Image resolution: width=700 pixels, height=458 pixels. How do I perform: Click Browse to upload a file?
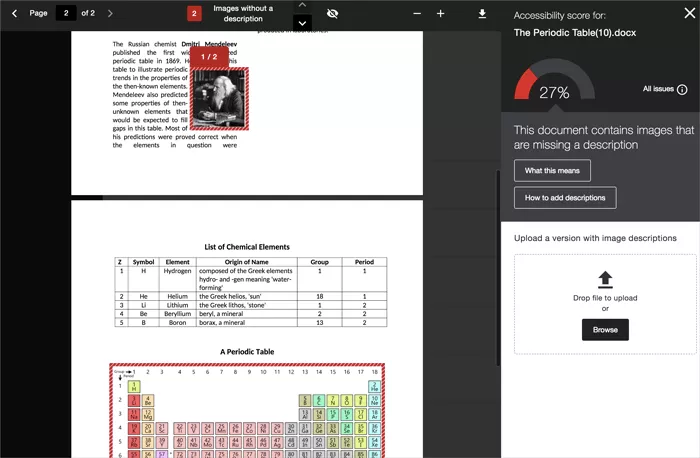[605, 330]
